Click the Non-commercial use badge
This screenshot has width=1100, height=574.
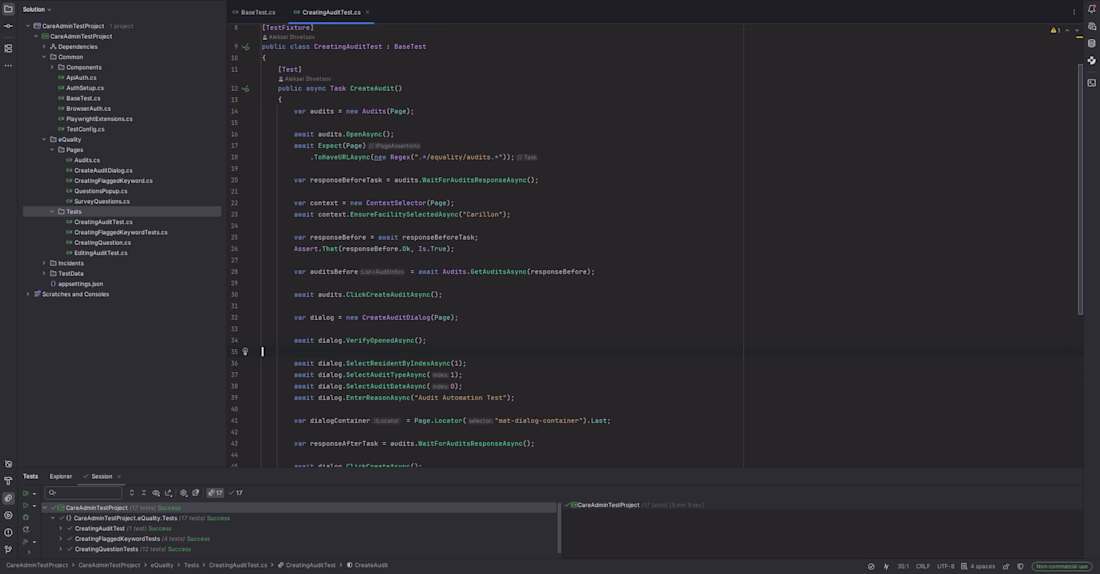pyautogui.click(x=1061, y=566)
